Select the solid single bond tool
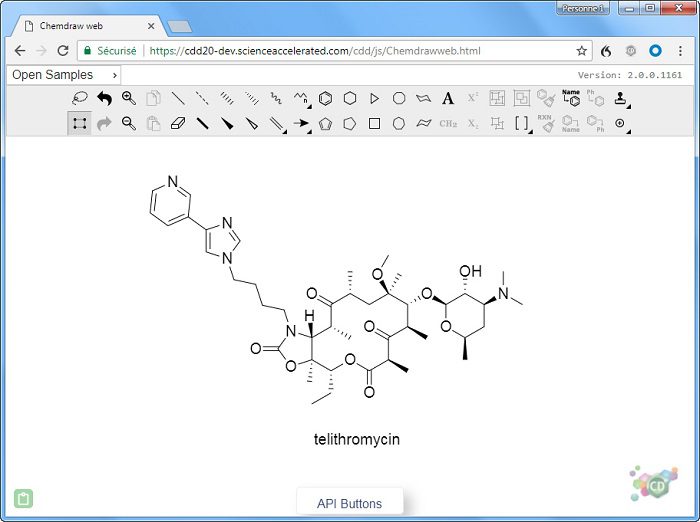Screen dimensions: 700x522 click(x=178, y=98)
